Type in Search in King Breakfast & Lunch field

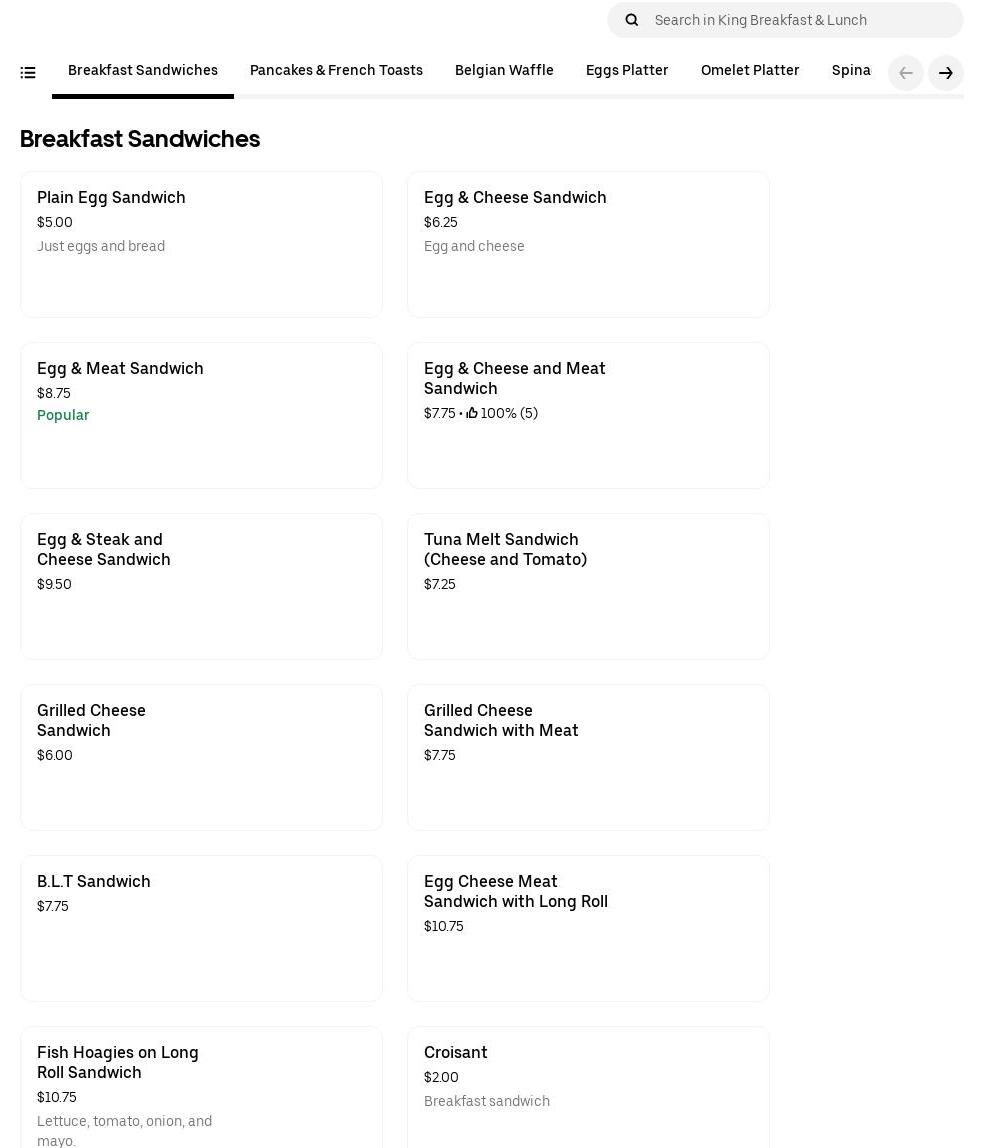click(x=800, y=20)
